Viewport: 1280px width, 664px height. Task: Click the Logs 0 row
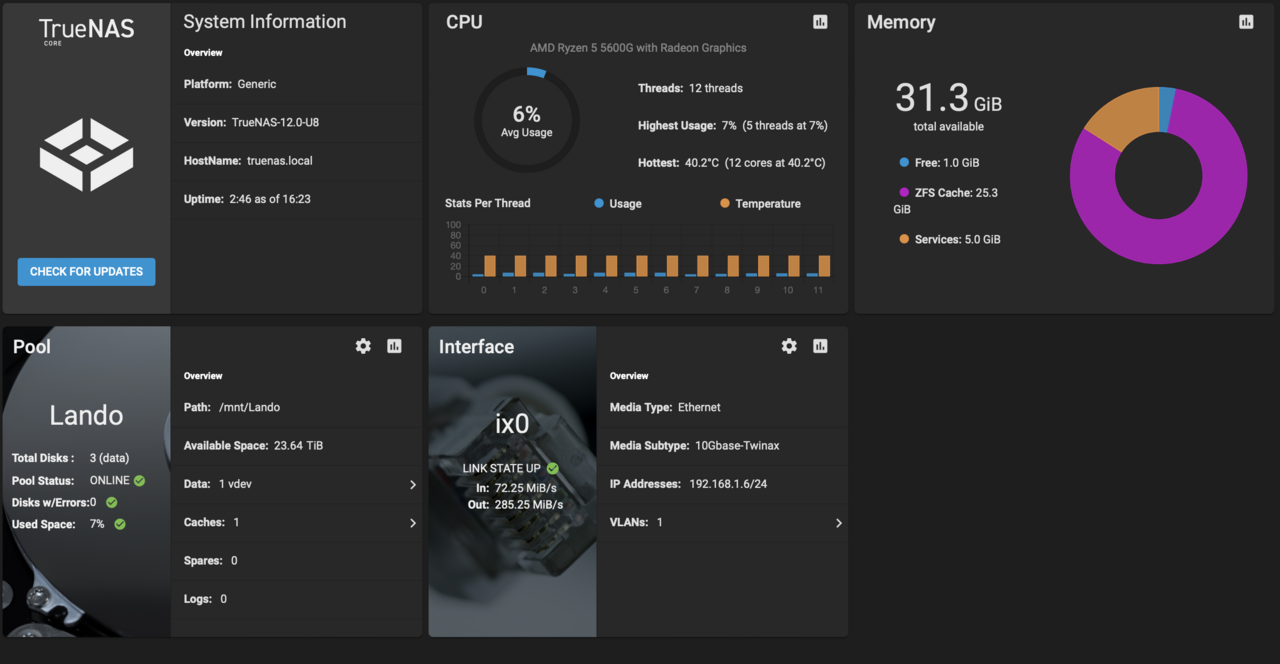(x=297, y=599)
